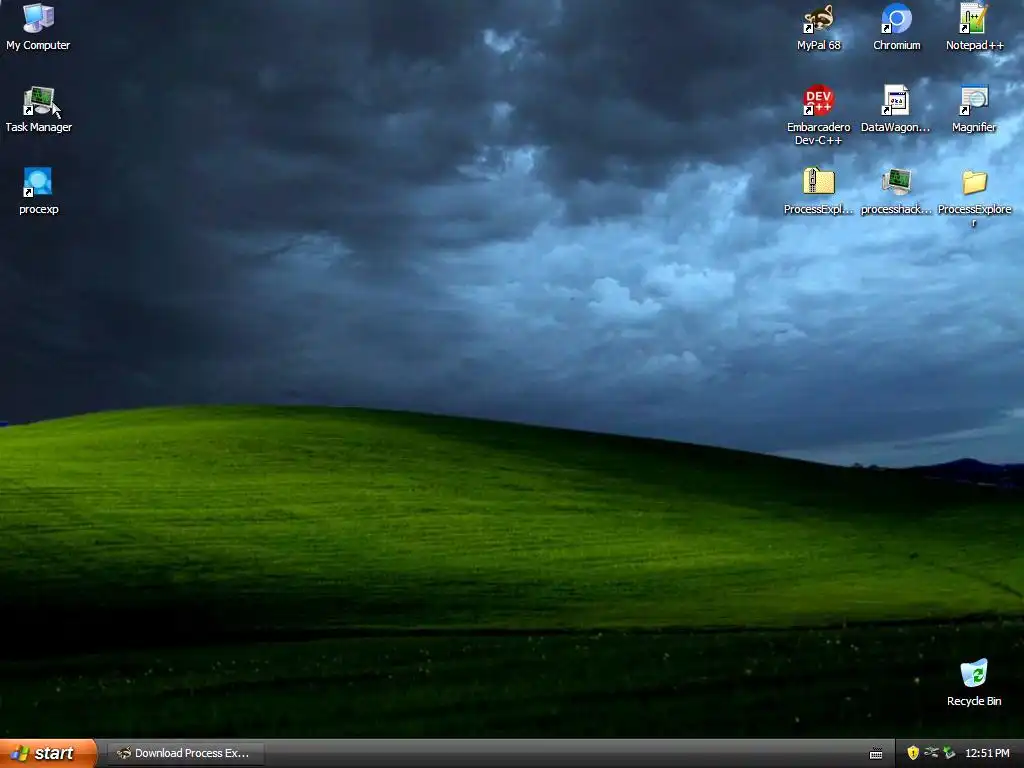Select the Task Manager shortcut
The width and height of the screenshot is (1024, 768).
point(39,110)
